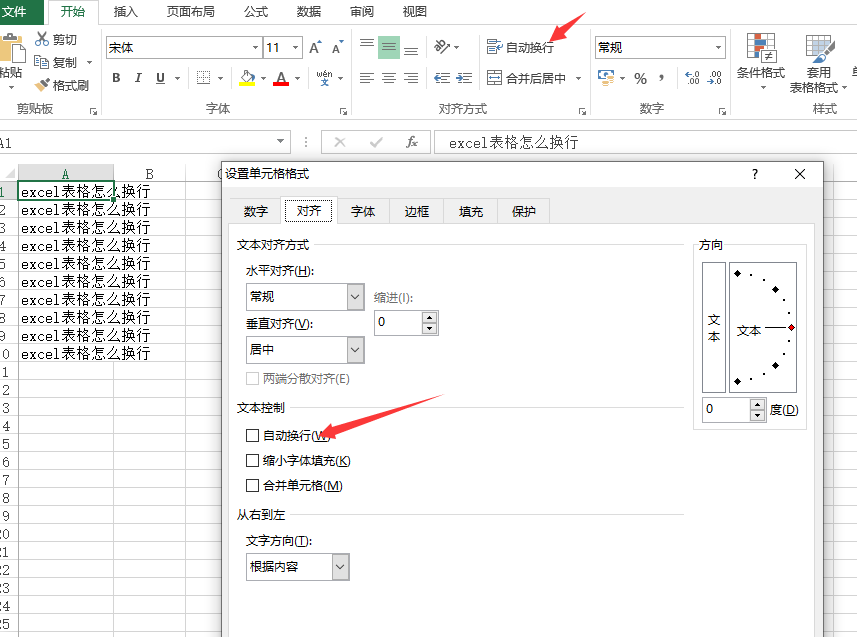
Task: Click the accounting number format icon
Action: click(606, 78)
